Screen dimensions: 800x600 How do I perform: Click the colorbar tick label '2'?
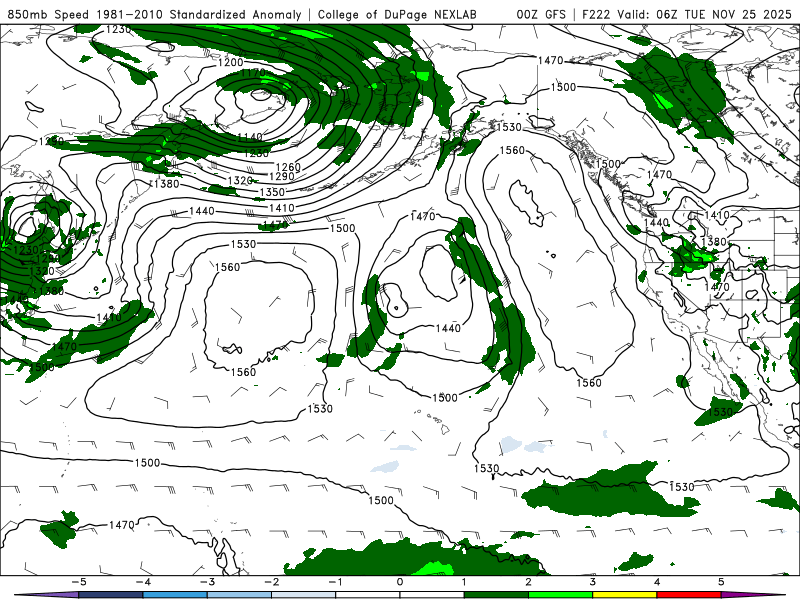(x=528, y=582)
